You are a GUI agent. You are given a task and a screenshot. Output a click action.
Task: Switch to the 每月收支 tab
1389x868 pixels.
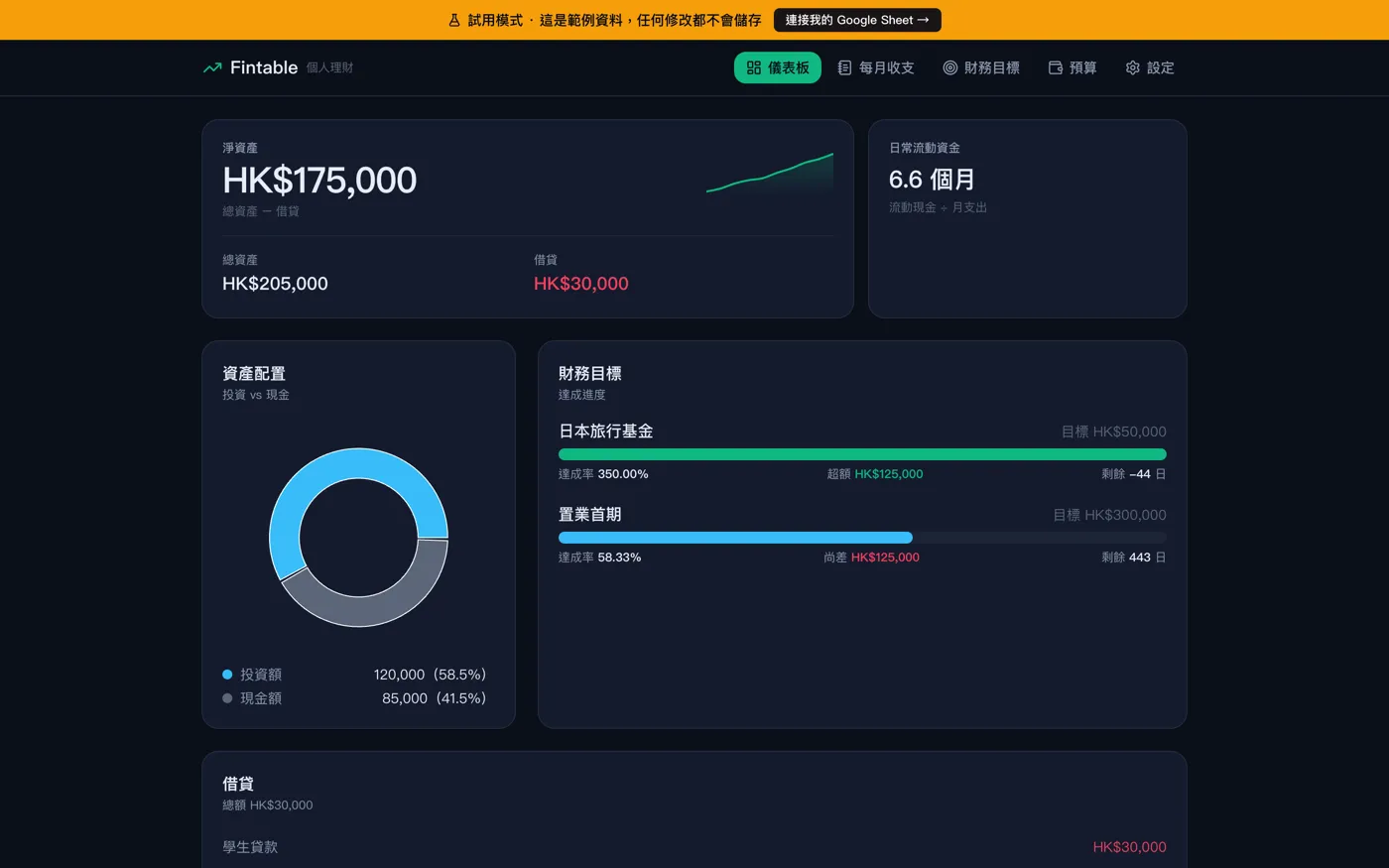tap(875, 67)
